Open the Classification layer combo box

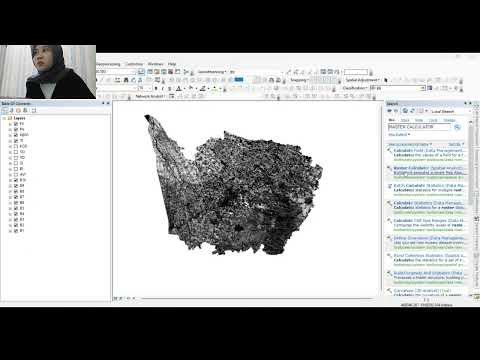(x=398, y=88)
